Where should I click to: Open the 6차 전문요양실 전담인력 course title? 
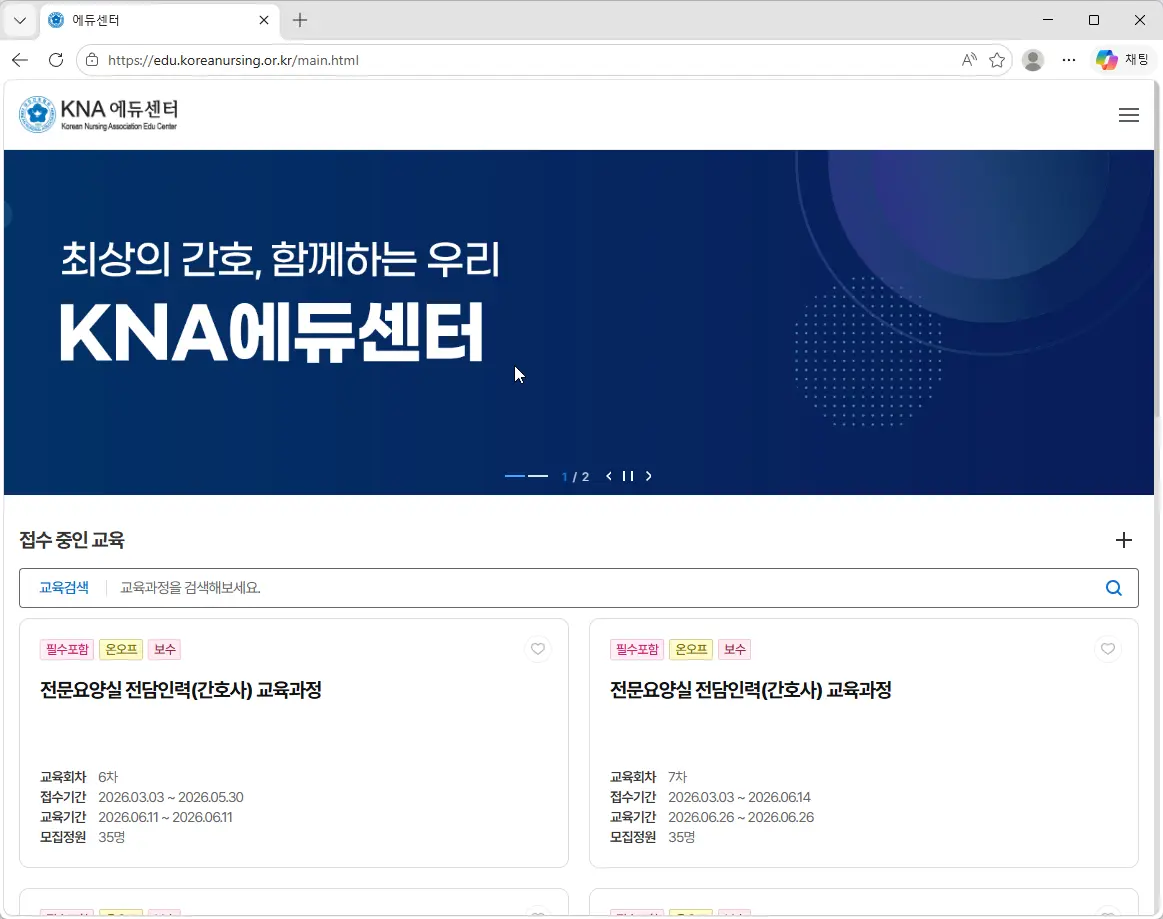[x=180, y=690]
